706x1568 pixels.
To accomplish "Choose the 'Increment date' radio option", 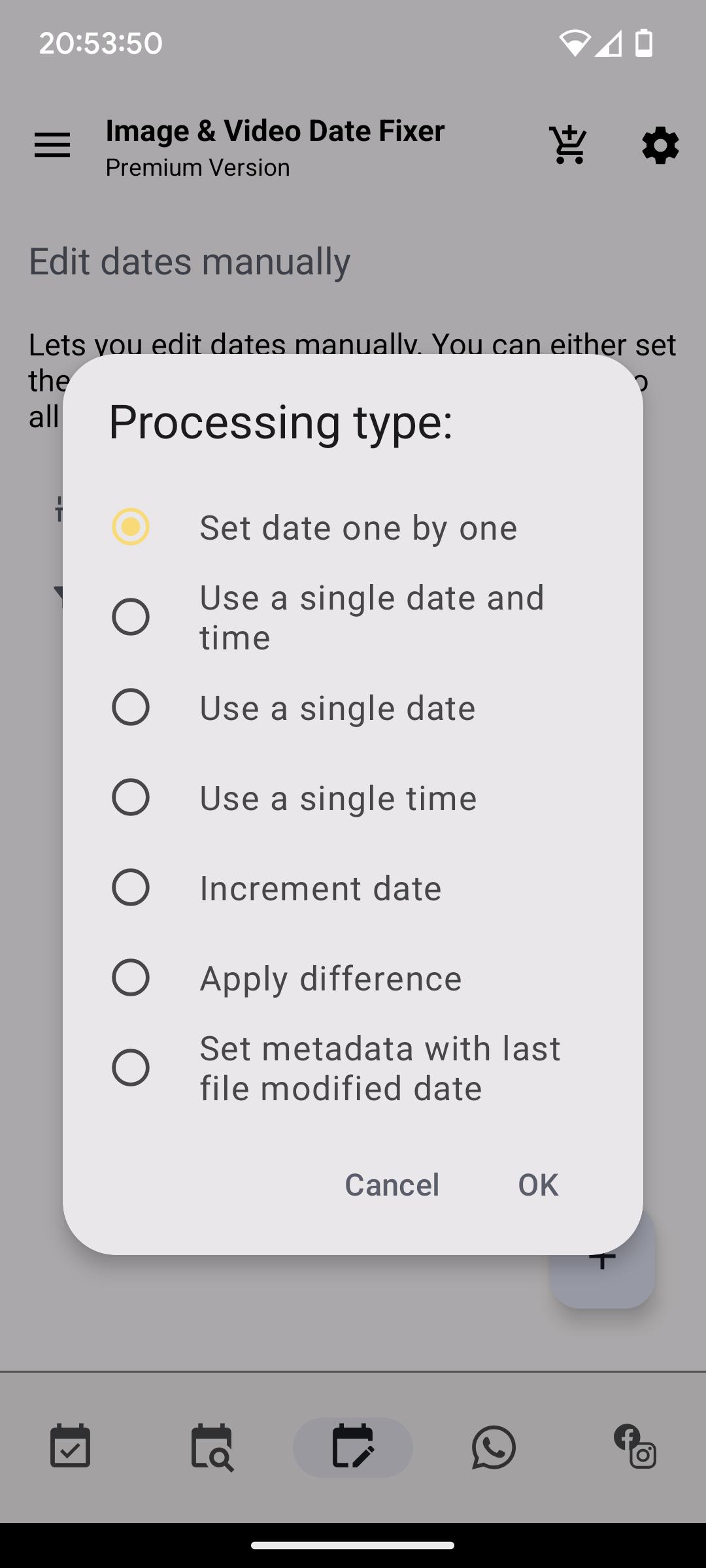I will click(131, 887).
